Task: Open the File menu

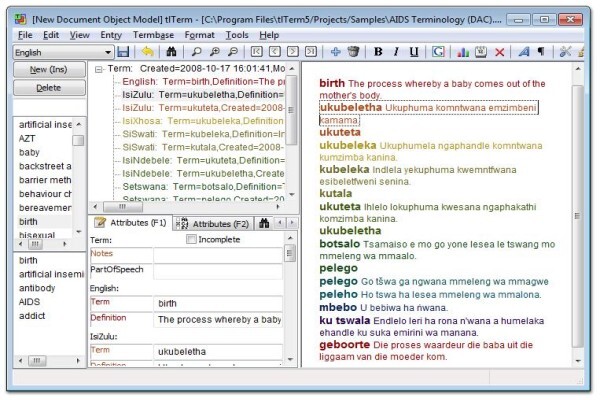Action: click(25, 35)
